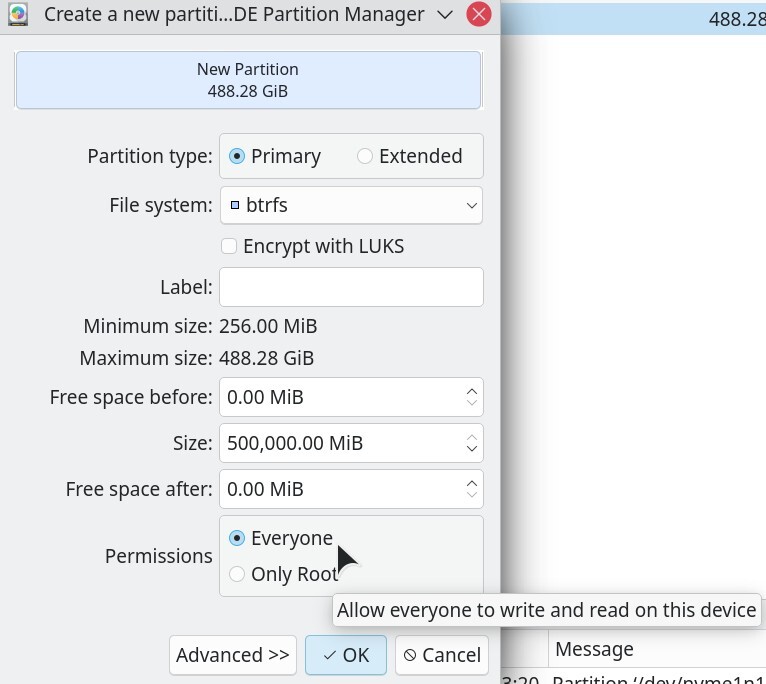The width and height of the screenshot is (766, 684).
Task: Select the Primary partition type
Action: pyautogui.click(x=237, y=156)
